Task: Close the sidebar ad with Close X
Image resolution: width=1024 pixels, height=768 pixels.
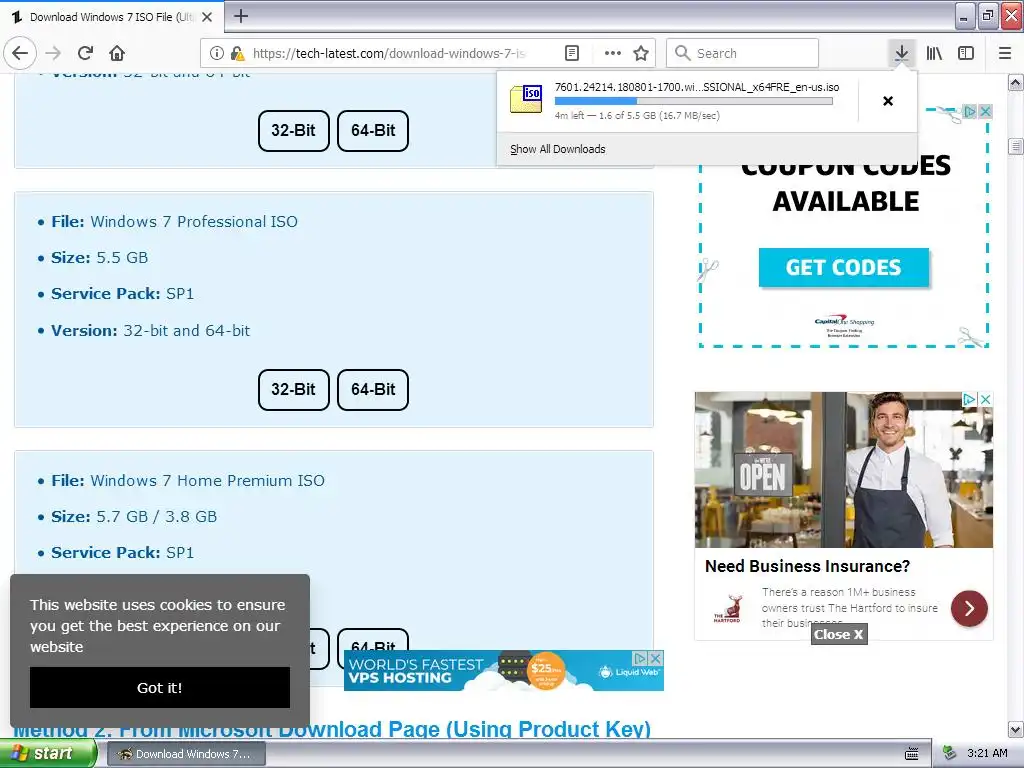Action: tap(839, 634)
